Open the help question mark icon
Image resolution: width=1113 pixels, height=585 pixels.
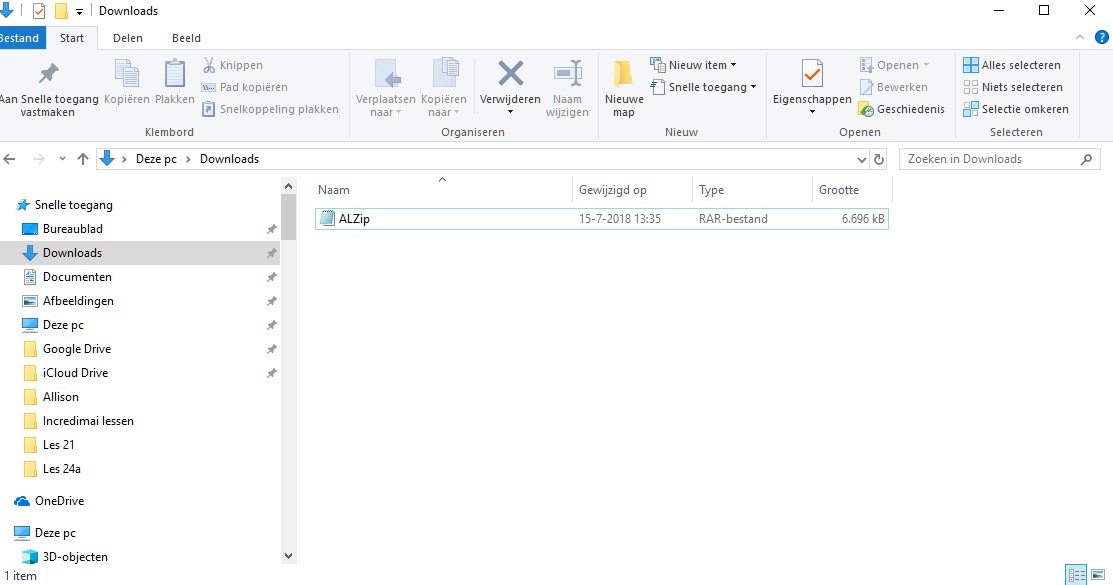point(1102,38)
